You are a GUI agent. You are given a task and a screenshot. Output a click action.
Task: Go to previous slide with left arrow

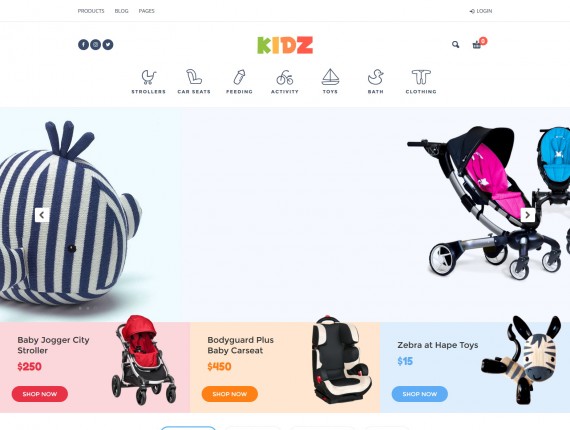[42, 215]
